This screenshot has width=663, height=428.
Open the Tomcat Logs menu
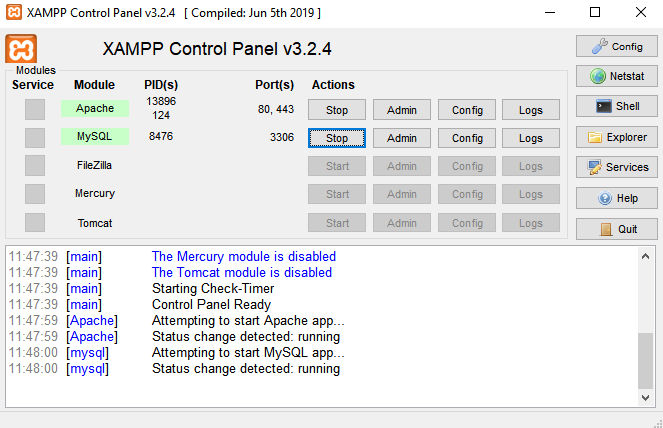click(x=531, y=222)
